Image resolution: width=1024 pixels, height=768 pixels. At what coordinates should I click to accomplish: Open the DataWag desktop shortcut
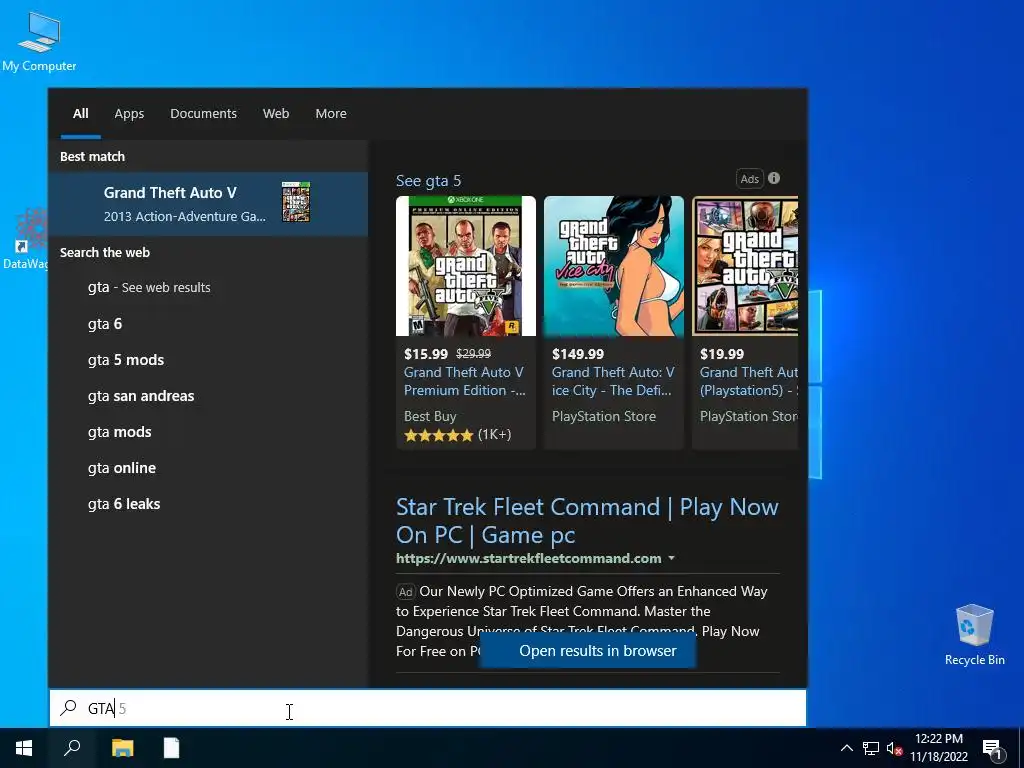pyautogui.click(x=25, y=239)
